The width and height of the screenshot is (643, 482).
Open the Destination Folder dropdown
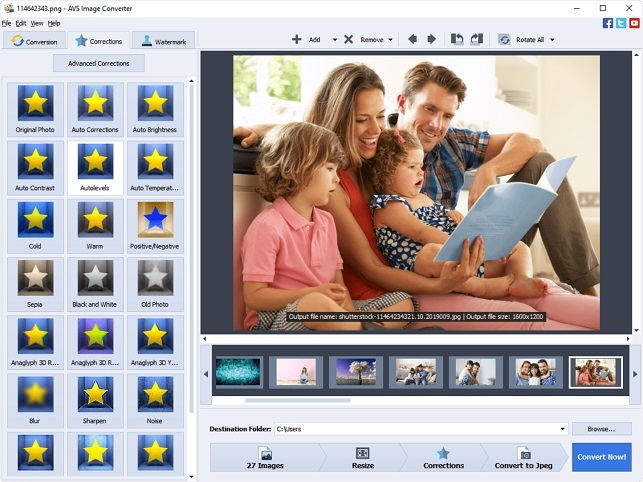coord(563,429)
